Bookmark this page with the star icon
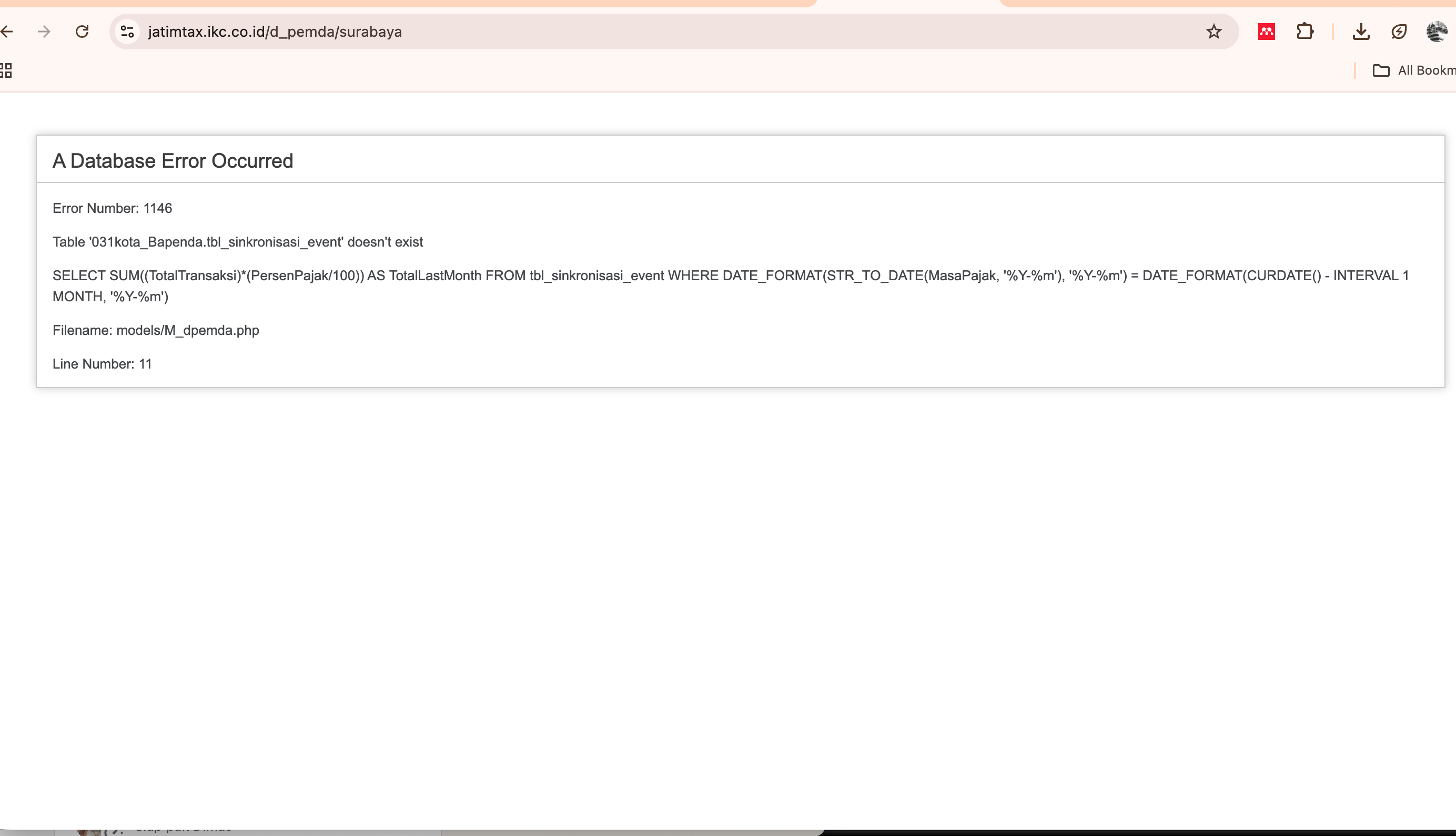This screenshot has height=836, width=1456. [1213, 32]
